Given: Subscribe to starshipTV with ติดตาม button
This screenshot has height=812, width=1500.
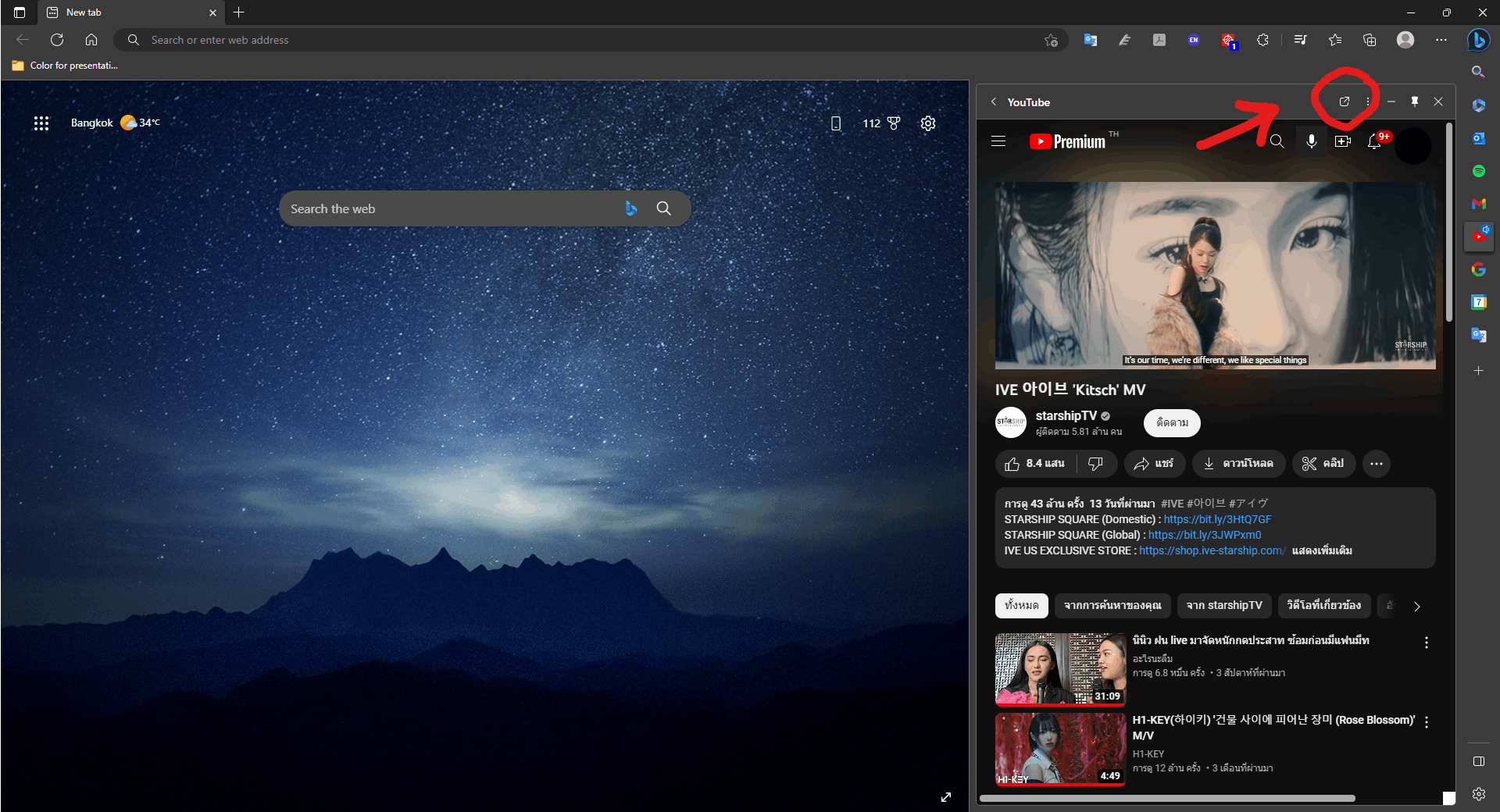Looking at the screenshot, I should pos(1171,423).
